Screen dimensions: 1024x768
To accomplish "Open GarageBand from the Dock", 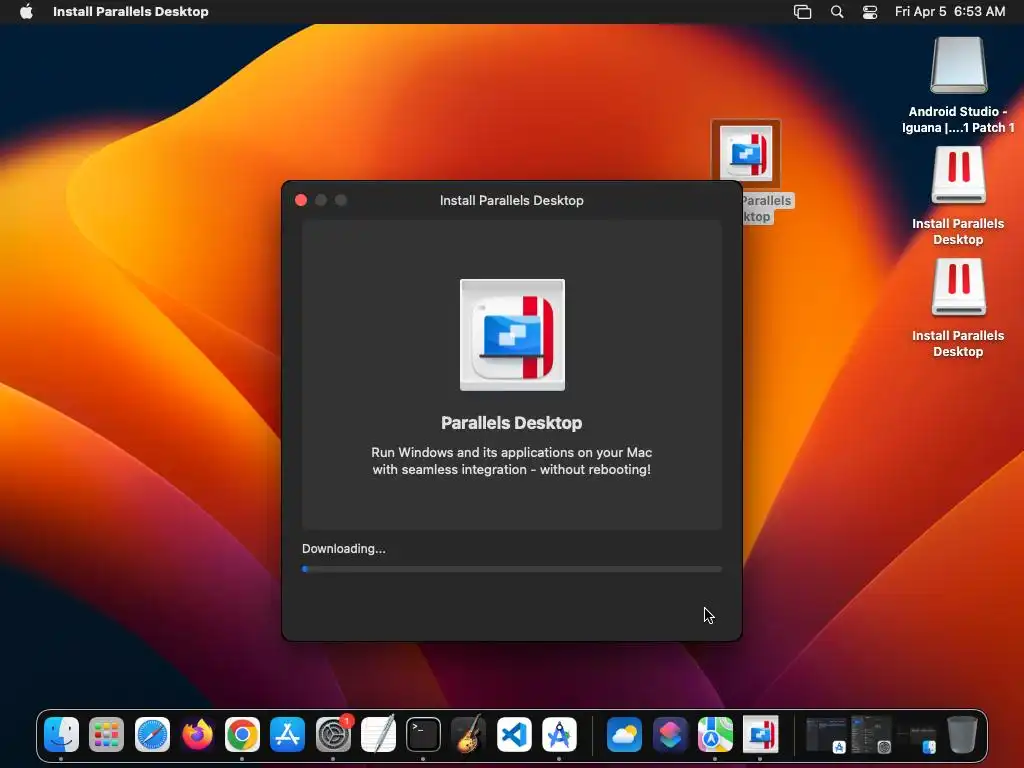I will [x=468, y=735].
